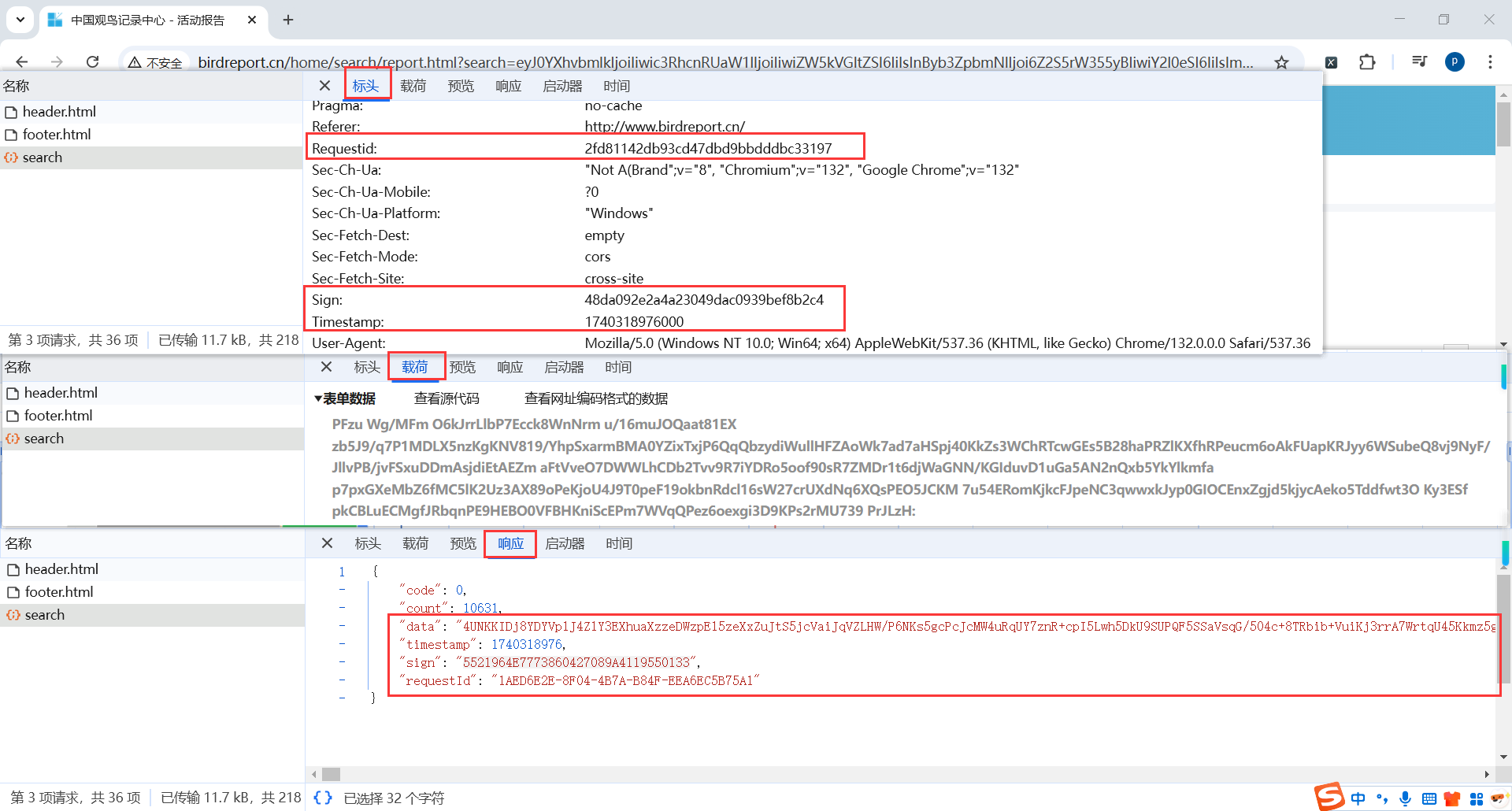Select 标头 tab in the headers pane
1512x811 pixels.
[x=366, y=86]
